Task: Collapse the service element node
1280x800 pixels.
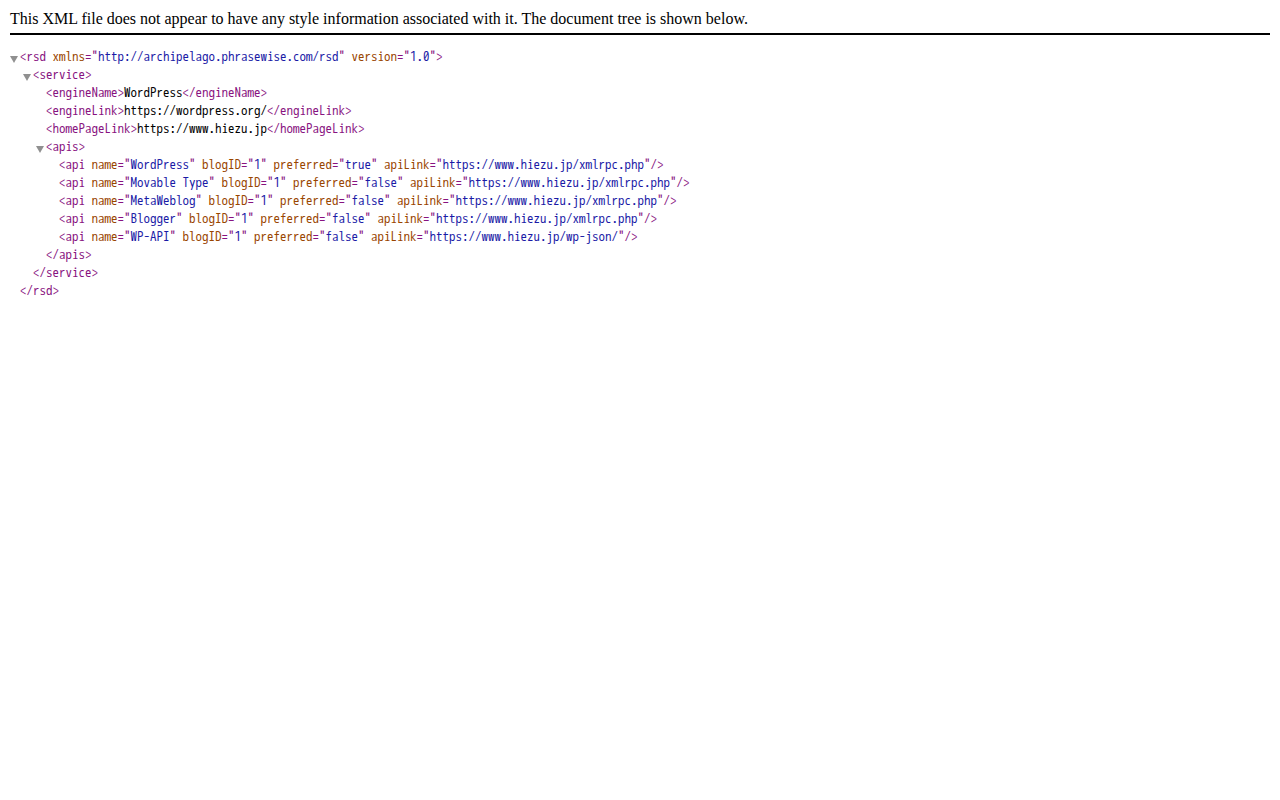Action: tap(27, 76)
